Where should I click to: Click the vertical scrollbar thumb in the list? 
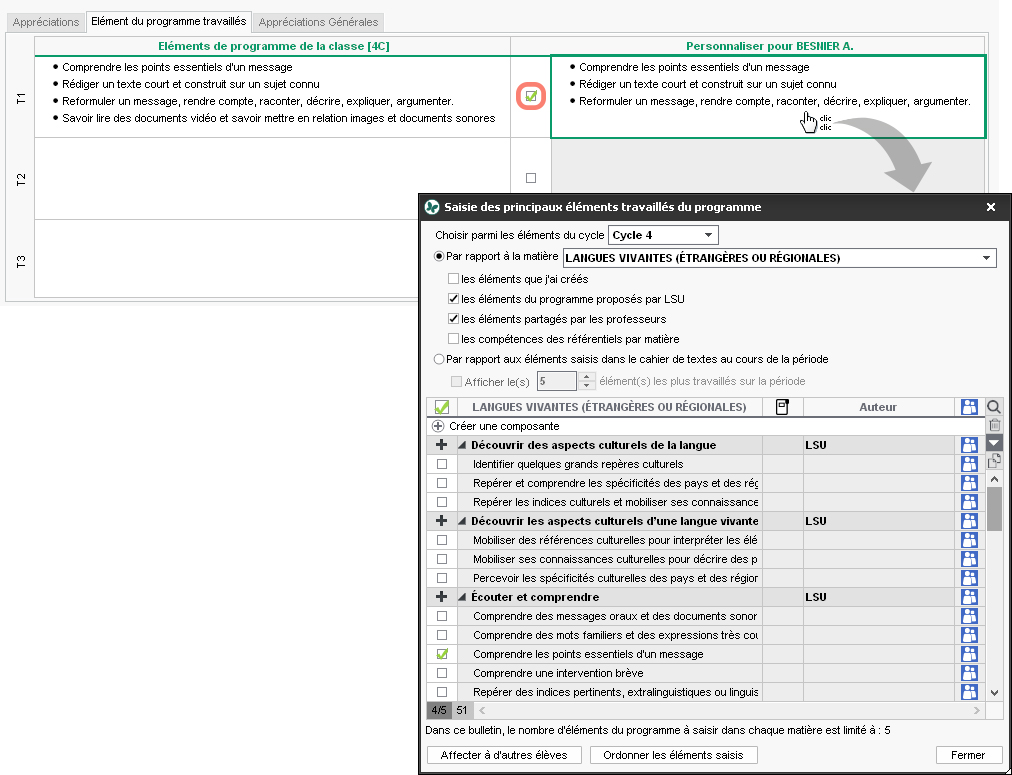coord(994,508)
